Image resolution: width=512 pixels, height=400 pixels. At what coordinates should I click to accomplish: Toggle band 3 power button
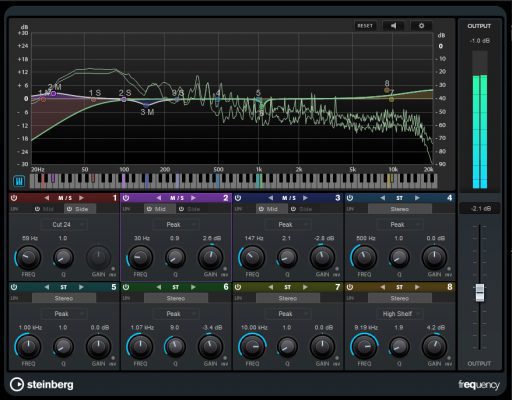pos(238,198)
